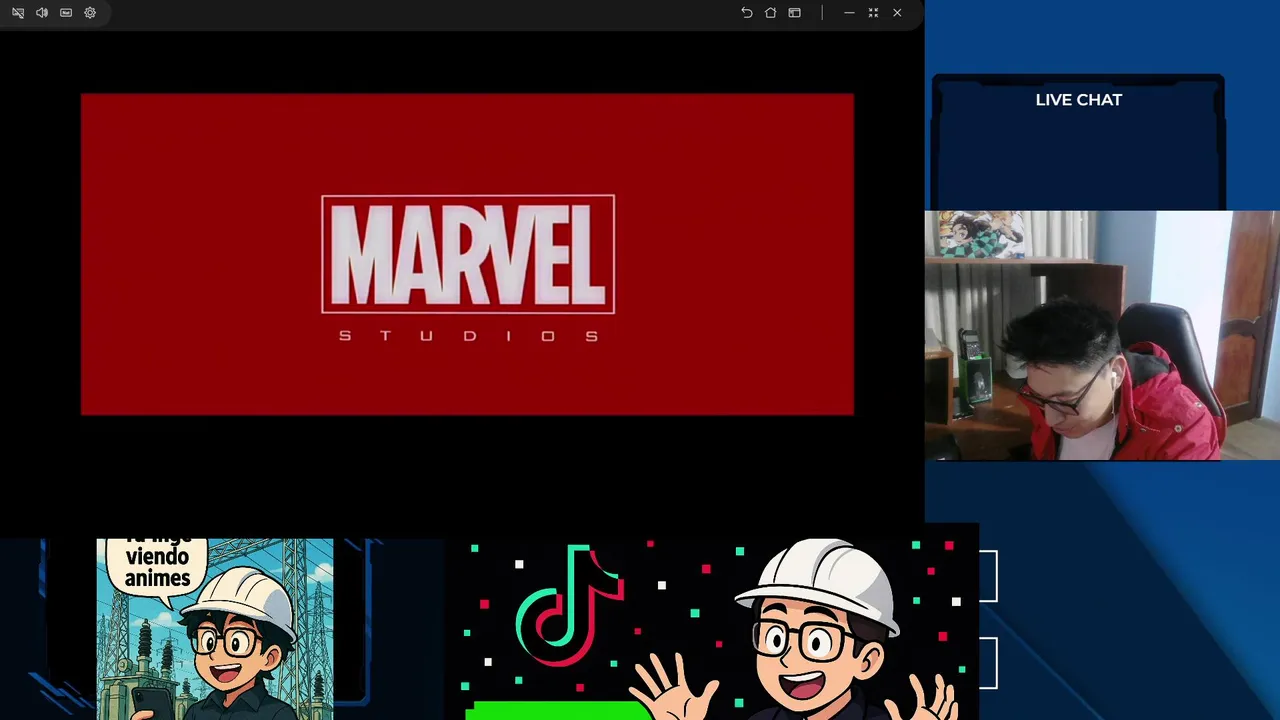The image size is (1280, 720).
Task: Click the window layout icon in the title bar
Action: (x=795, y=13)
